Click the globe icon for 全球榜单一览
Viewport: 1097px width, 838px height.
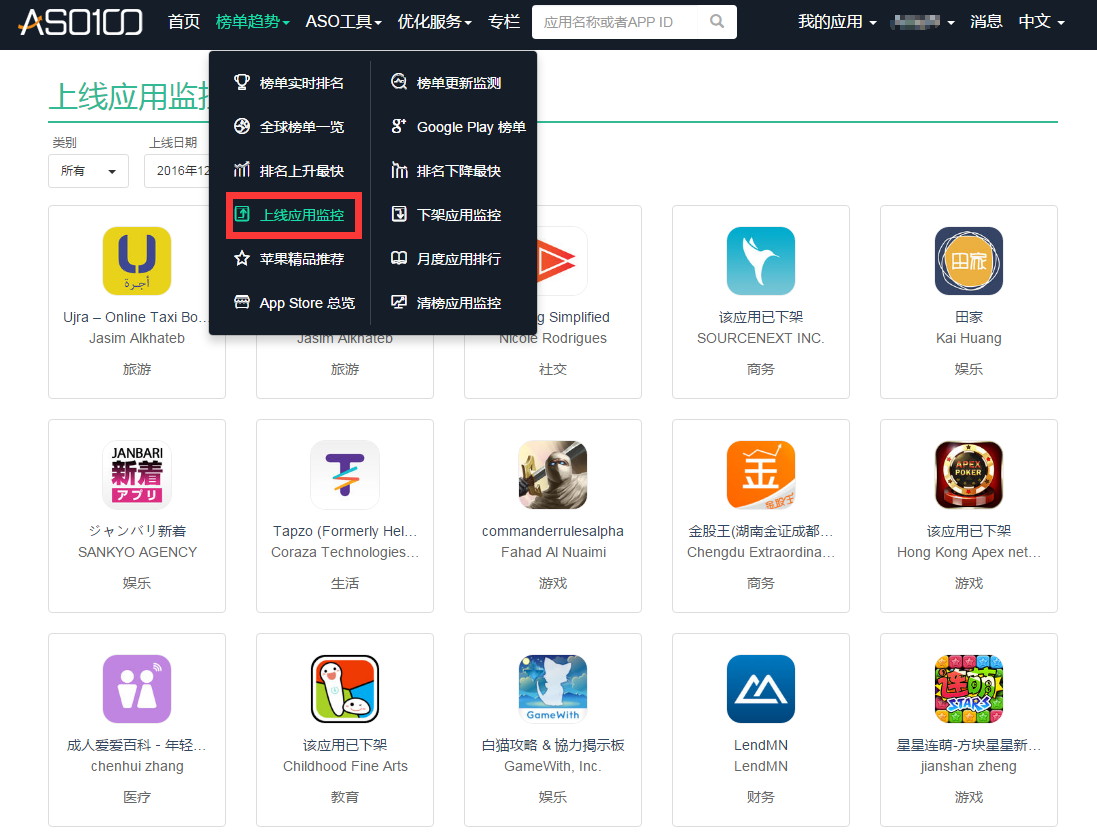pyautogui.click(x=242, y=127)
